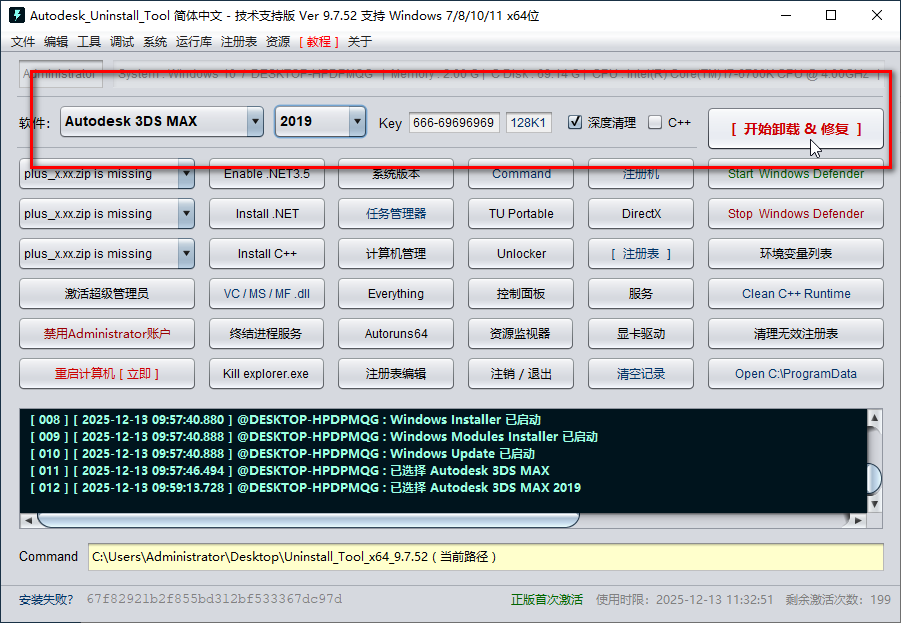Click VC / MS / MF .dll button
The width and height of the screenshot is (901, 623).
coord(267,294)
